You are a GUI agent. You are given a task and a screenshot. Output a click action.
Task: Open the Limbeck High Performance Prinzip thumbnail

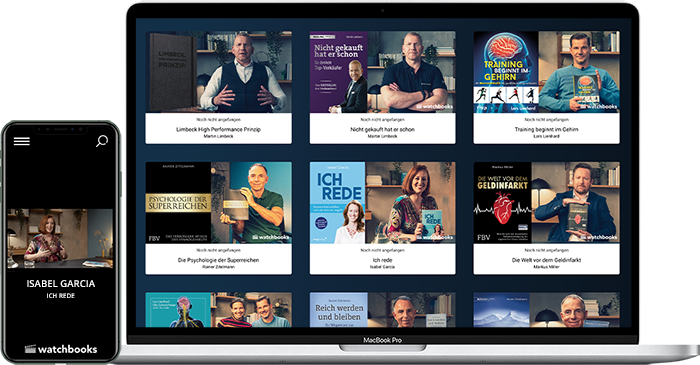point(219,72)
